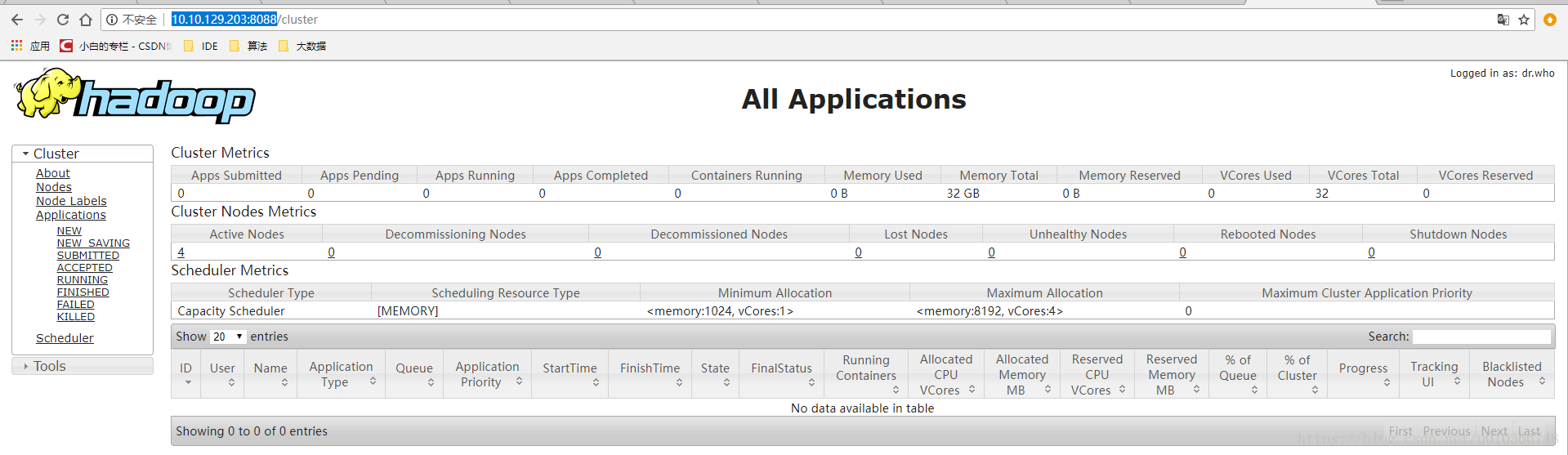This screenshot has height=455, width=1568.
Task: Click the Decommissioned Nodes count link
Action: [x=598, y=252]
